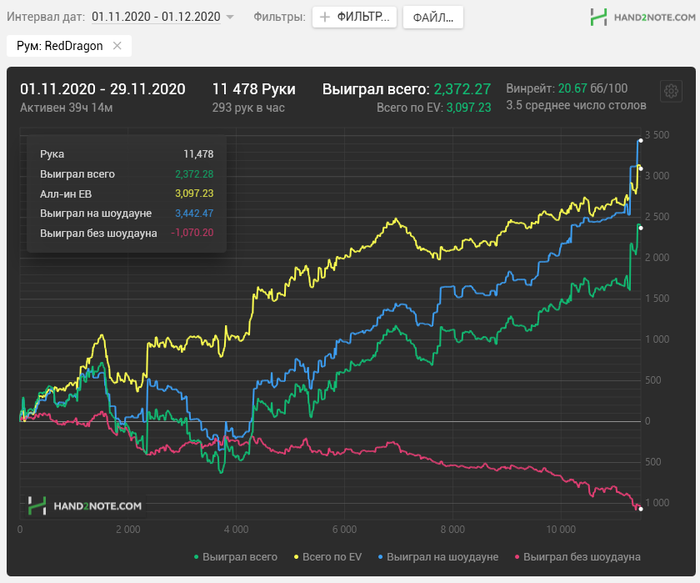Select date range 01.11.2020 - 01.12.2020 field
Viewport: 700px width, 583px height.
[x=156, y=17]
